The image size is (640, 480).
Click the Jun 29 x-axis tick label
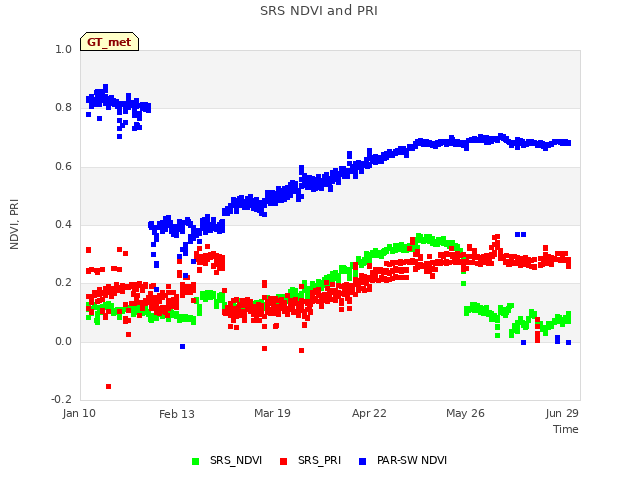562,413
